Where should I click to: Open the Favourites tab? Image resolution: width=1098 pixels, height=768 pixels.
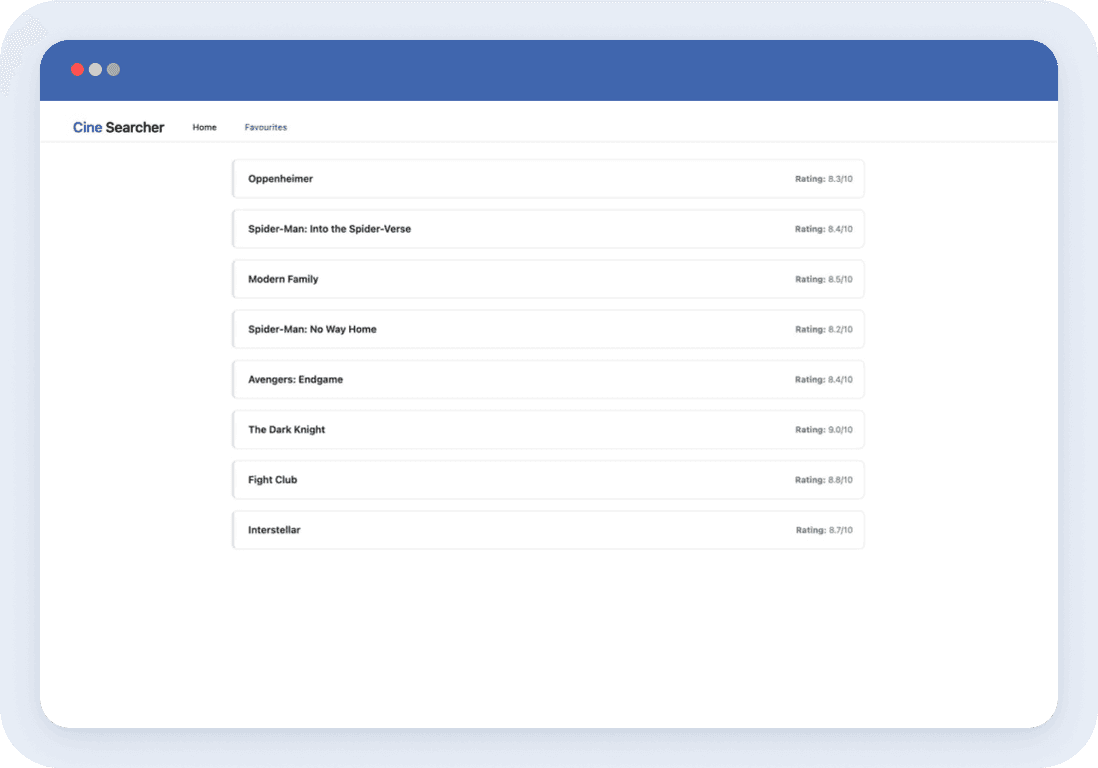pos(266,128)
